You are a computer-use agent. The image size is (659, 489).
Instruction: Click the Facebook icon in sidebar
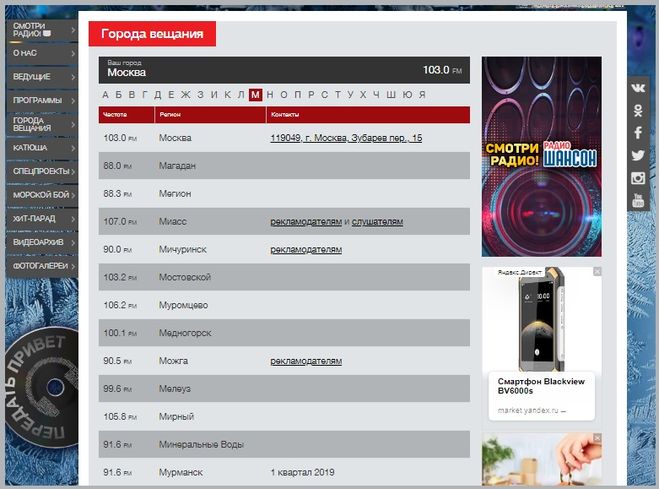point(638,133)
